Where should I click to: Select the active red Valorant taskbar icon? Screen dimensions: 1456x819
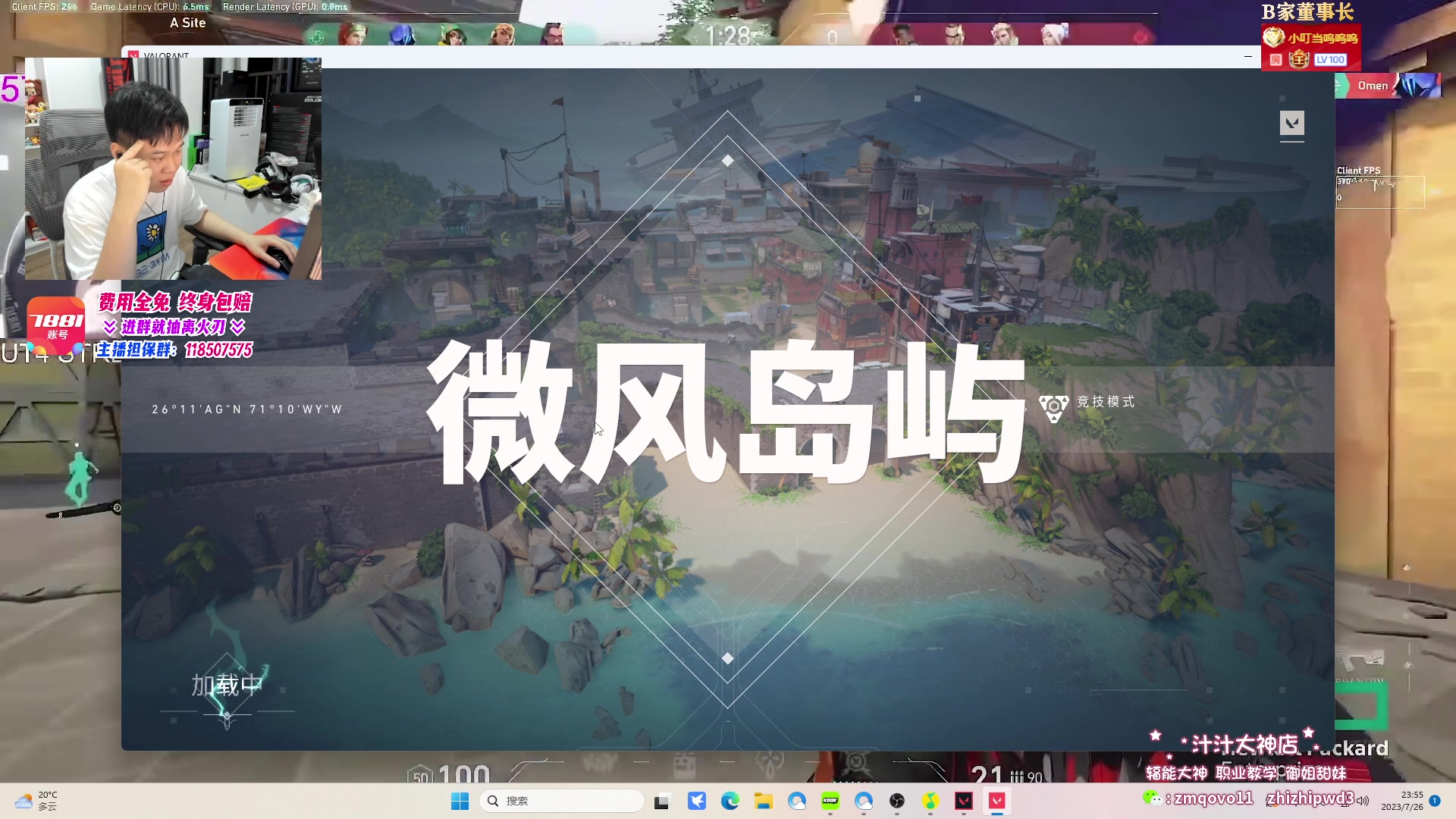997,801
